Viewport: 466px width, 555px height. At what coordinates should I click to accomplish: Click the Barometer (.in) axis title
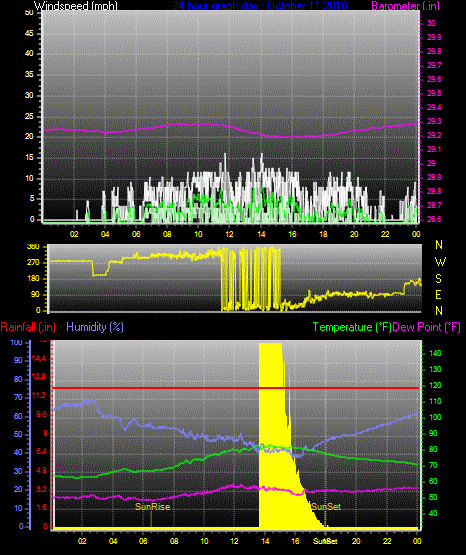[405, 6]
